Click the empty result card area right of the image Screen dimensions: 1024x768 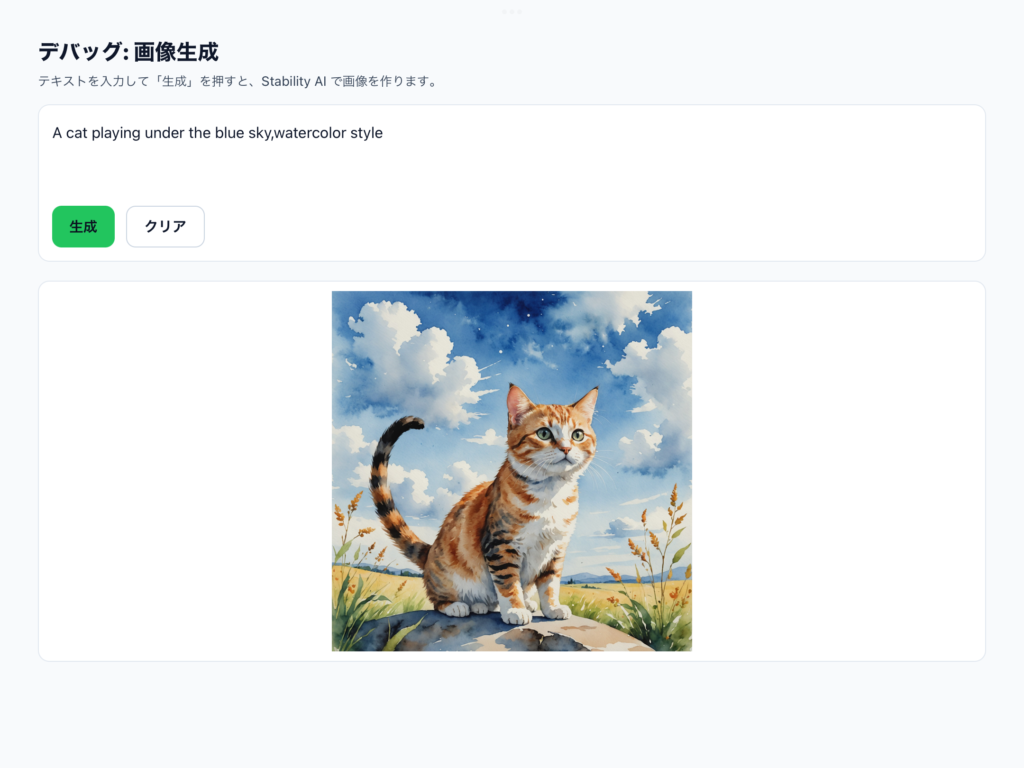point(838,471)
